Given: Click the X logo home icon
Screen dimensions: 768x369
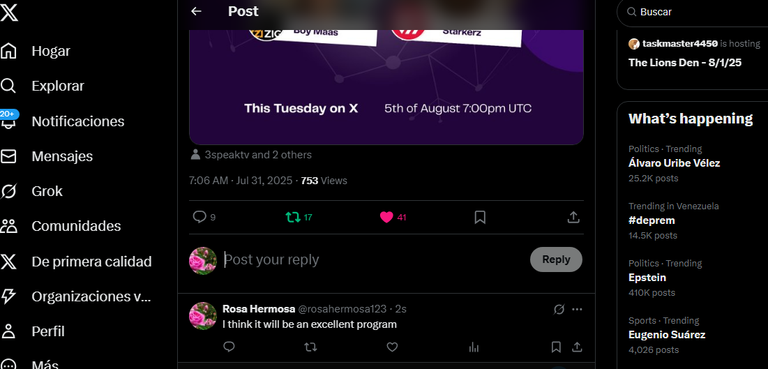Looking at the screenshot, I should 9,12.
